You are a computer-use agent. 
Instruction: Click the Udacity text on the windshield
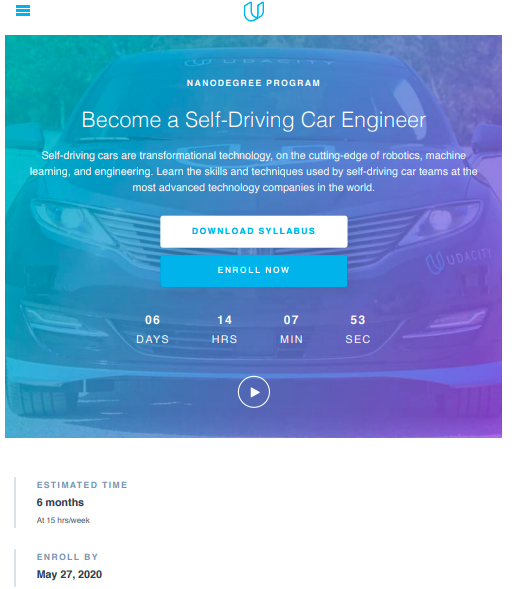click(x=259, y=62)
